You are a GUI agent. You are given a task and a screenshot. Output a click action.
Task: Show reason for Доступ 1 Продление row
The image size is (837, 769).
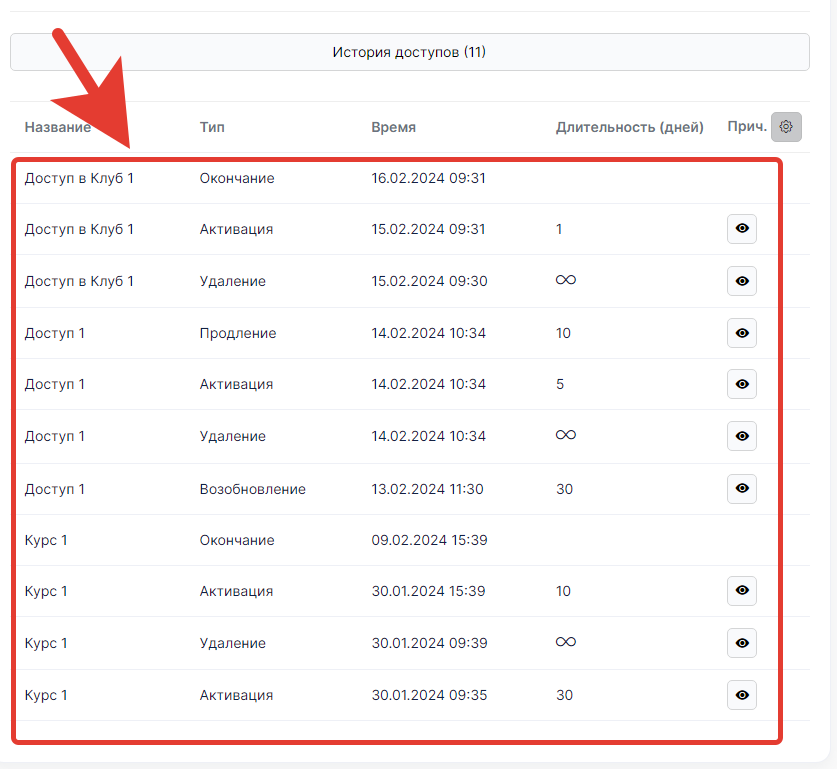pos(741,333)
